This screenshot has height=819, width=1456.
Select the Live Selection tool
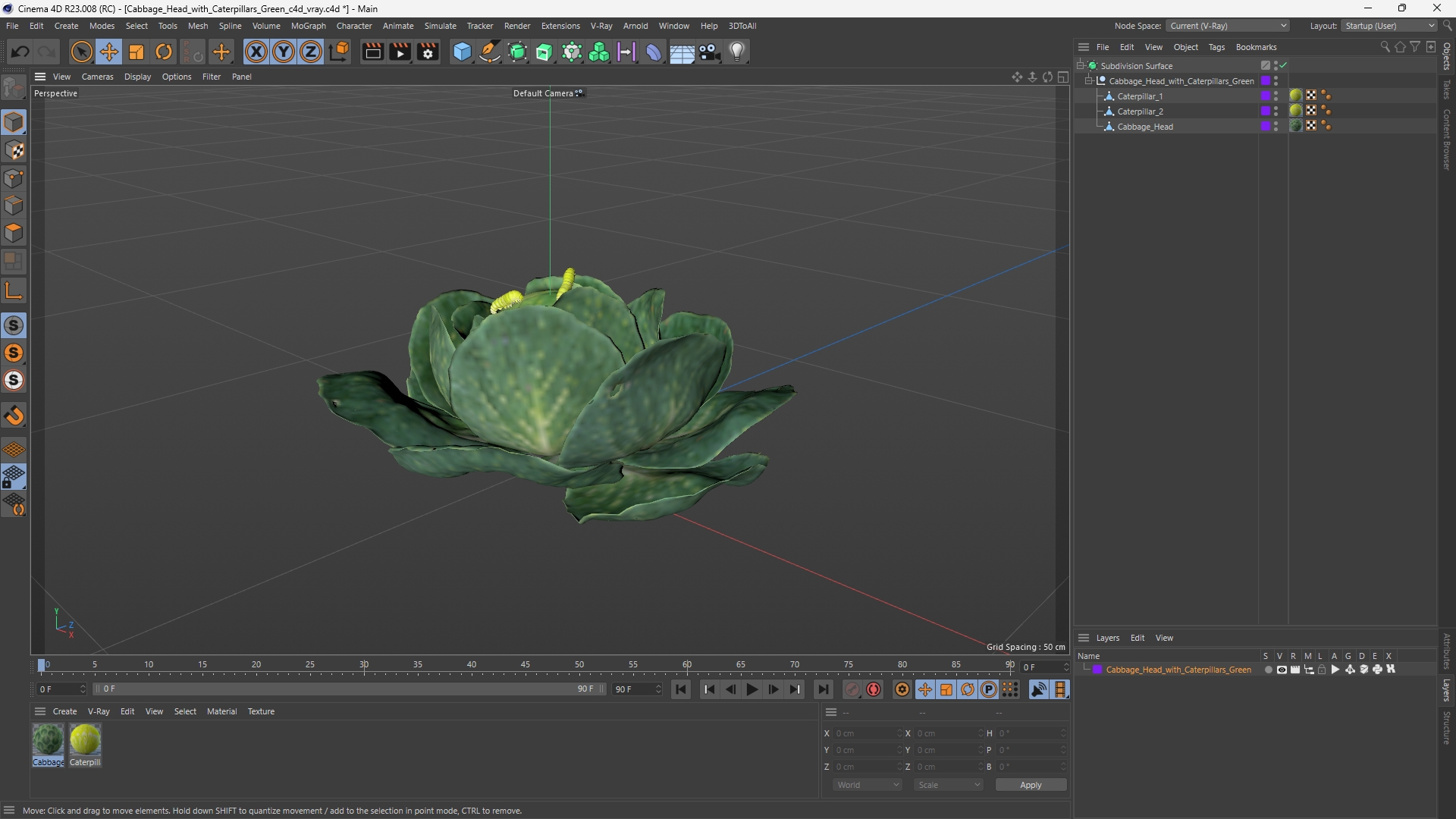tap(81, 52)
